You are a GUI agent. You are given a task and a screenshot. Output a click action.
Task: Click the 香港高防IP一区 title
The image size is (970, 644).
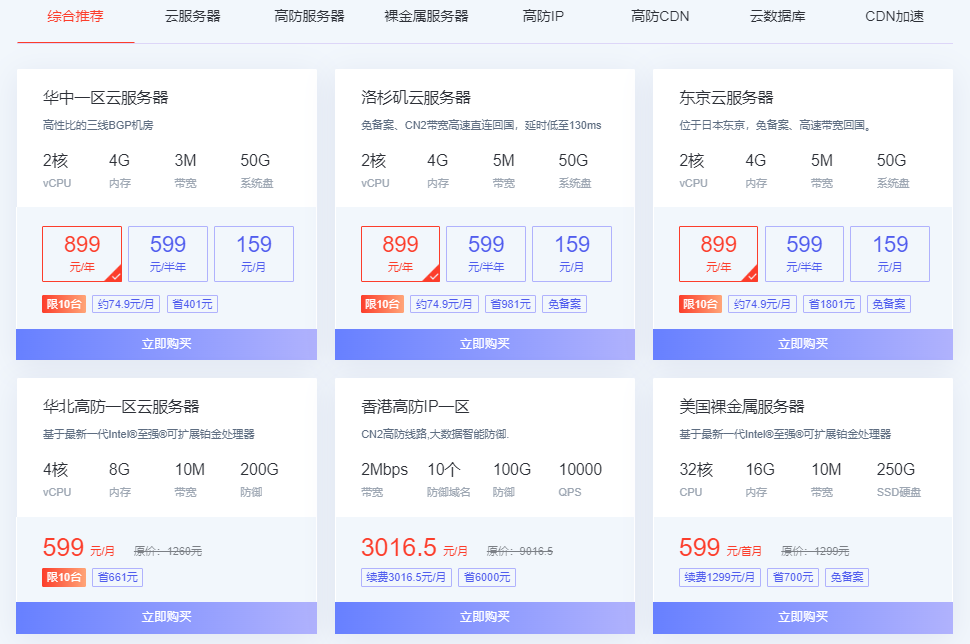coord(415,406)
